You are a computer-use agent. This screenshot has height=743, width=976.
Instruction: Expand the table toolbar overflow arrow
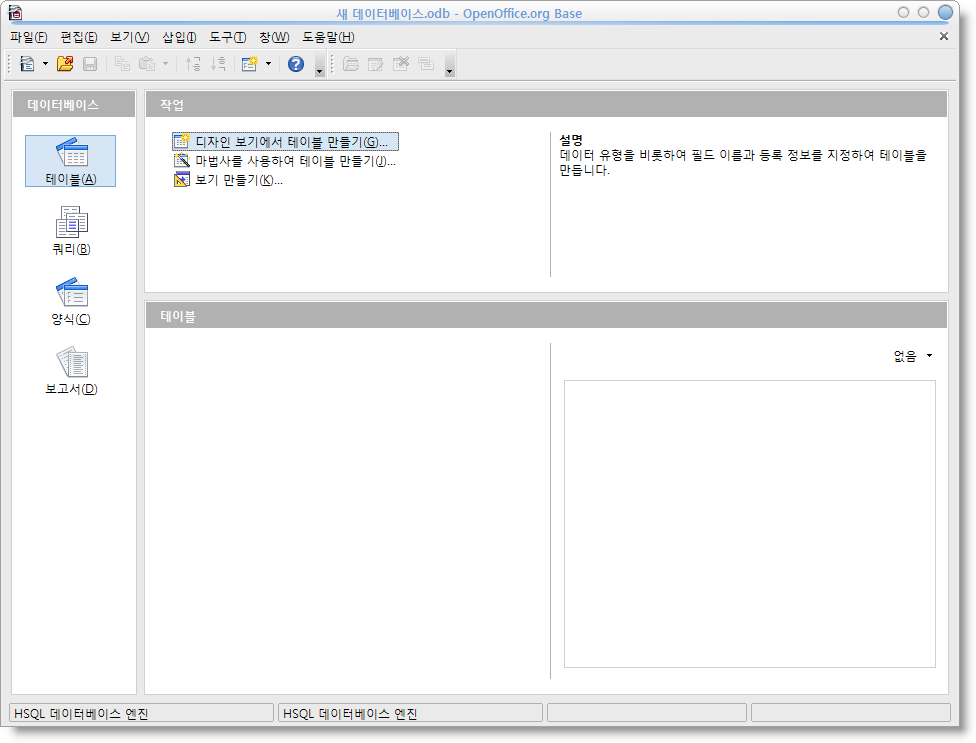point(449,65)
